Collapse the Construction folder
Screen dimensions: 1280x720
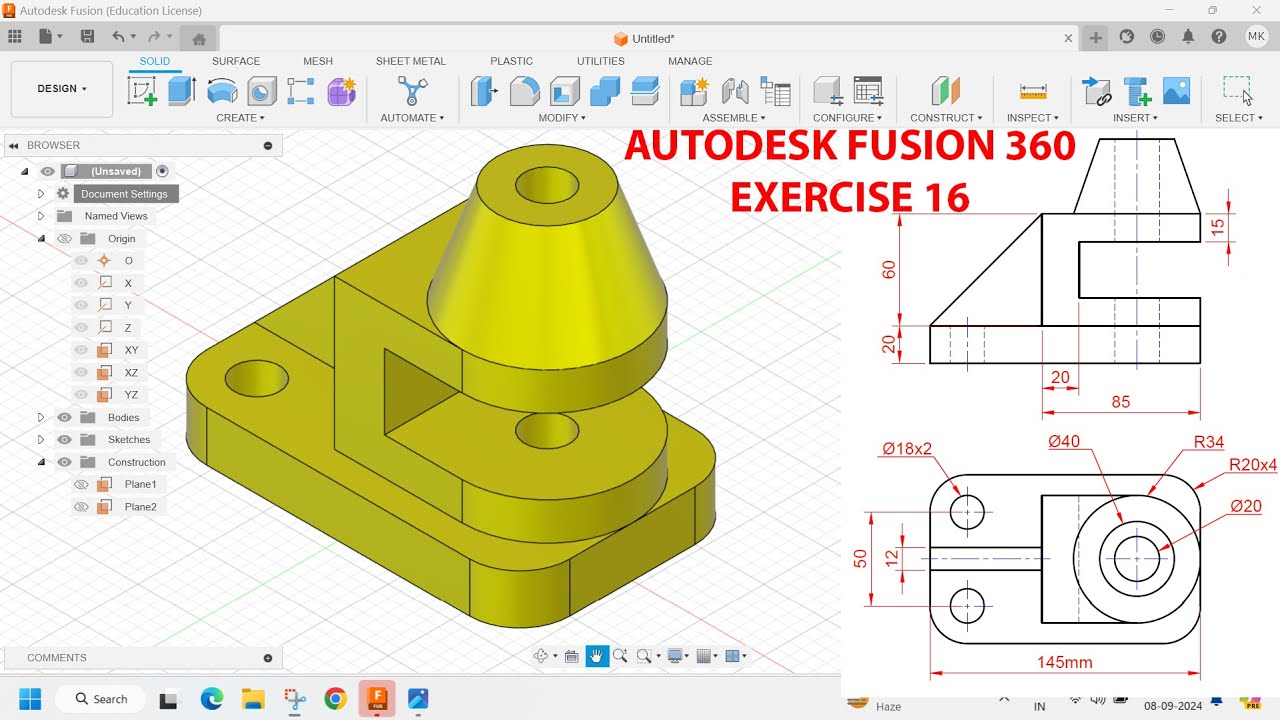click(x=41, y=462)
